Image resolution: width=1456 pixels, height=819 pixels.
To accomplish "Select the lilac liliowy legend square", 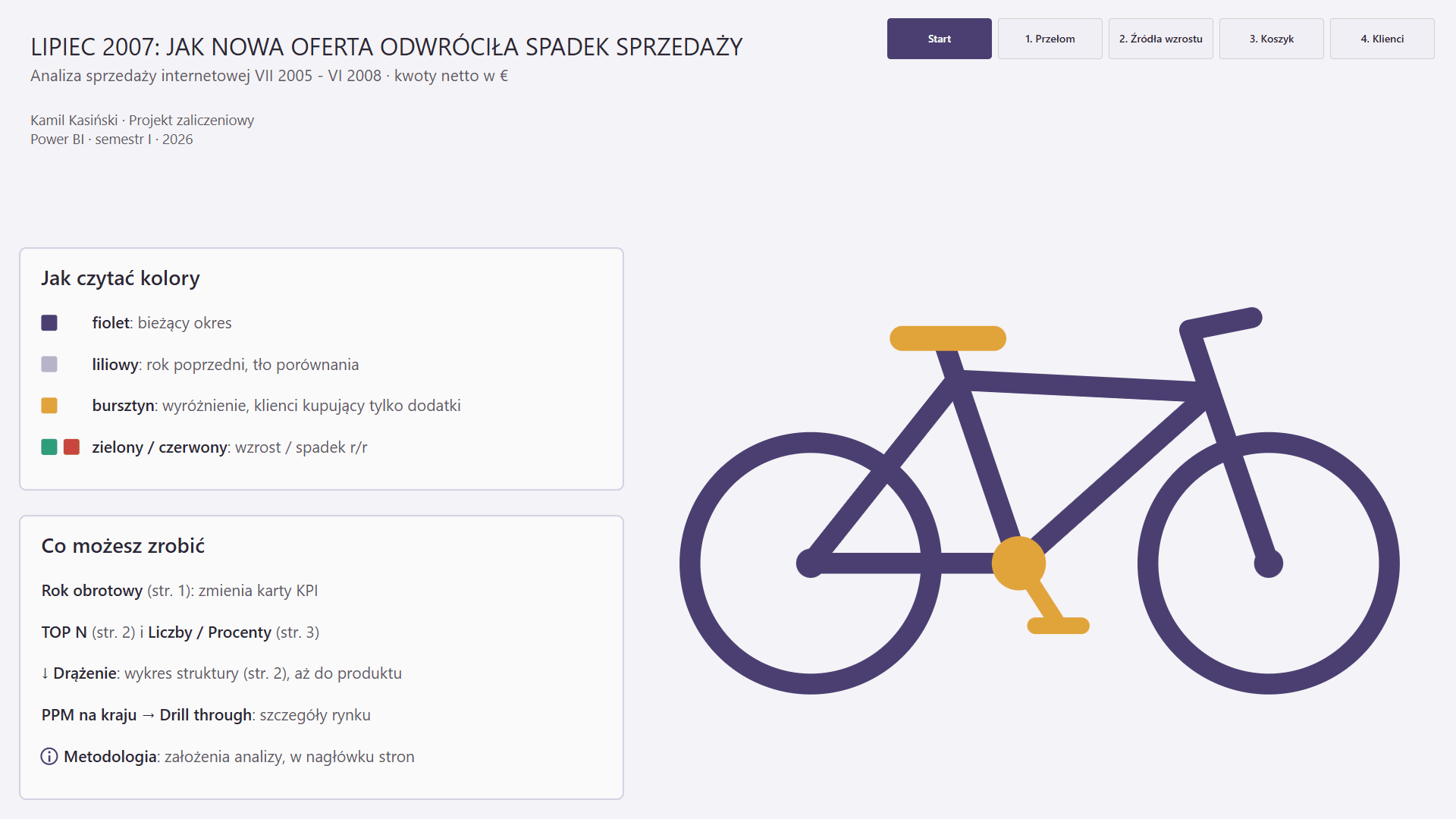I will 49,364.
